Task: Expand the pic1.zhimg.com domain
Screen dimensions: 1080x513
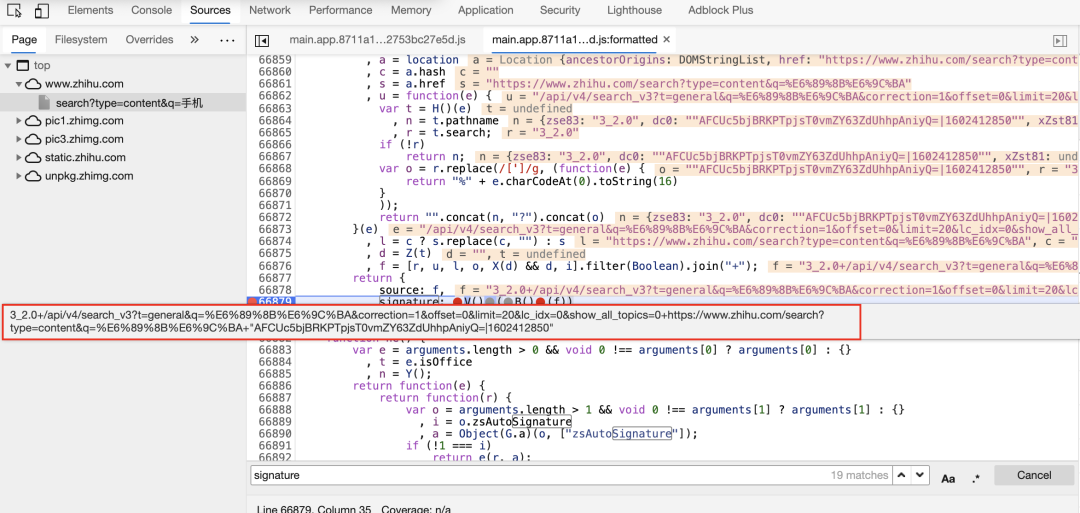Action: [21, 121]
